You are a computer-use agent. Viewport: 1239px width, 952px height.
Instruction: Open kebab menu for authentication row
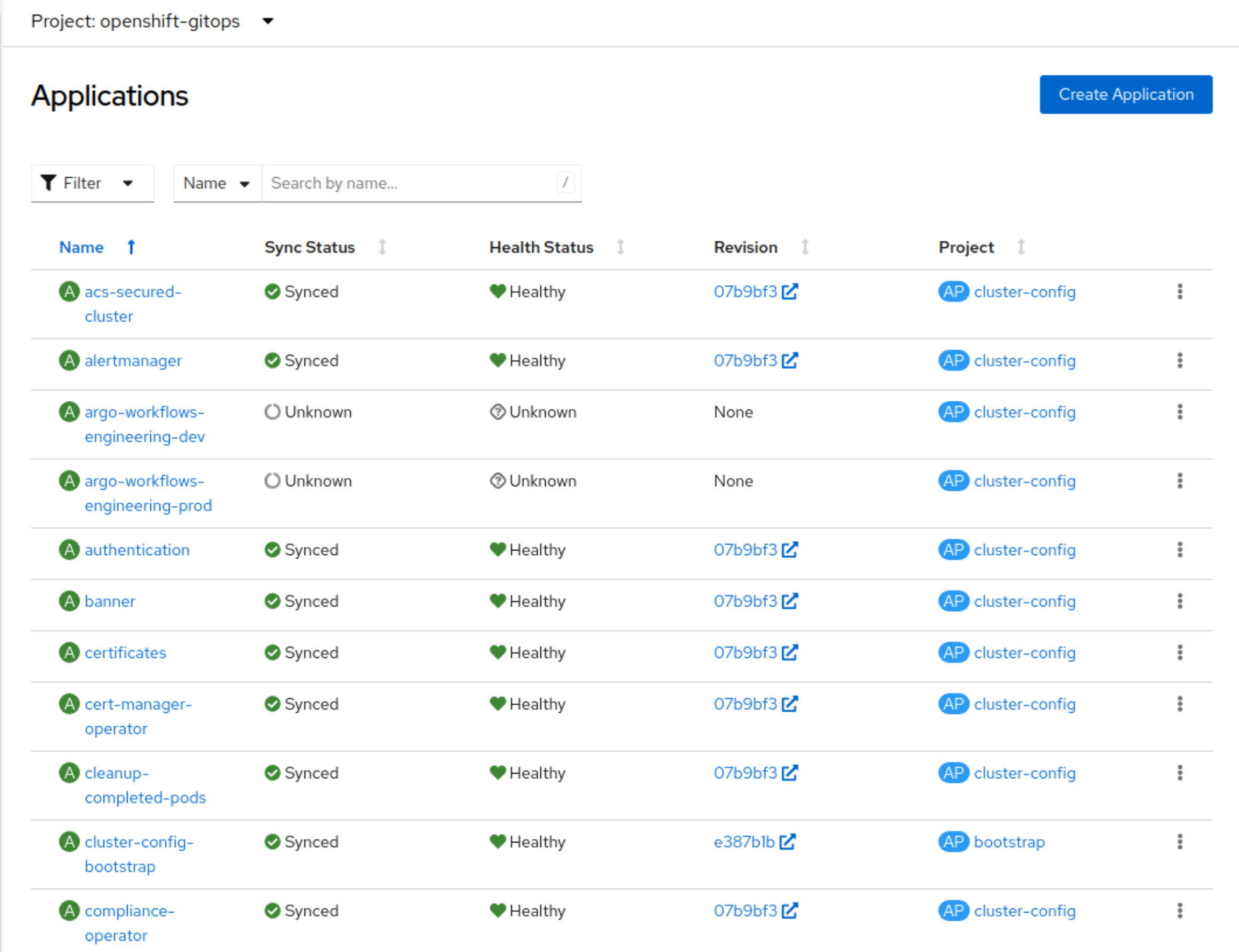point(1180,550)
